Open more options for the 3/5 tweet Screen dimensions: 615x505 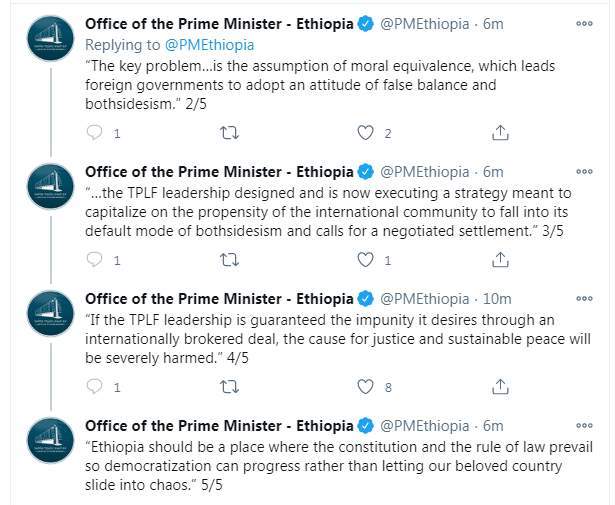tap(582, 172)
